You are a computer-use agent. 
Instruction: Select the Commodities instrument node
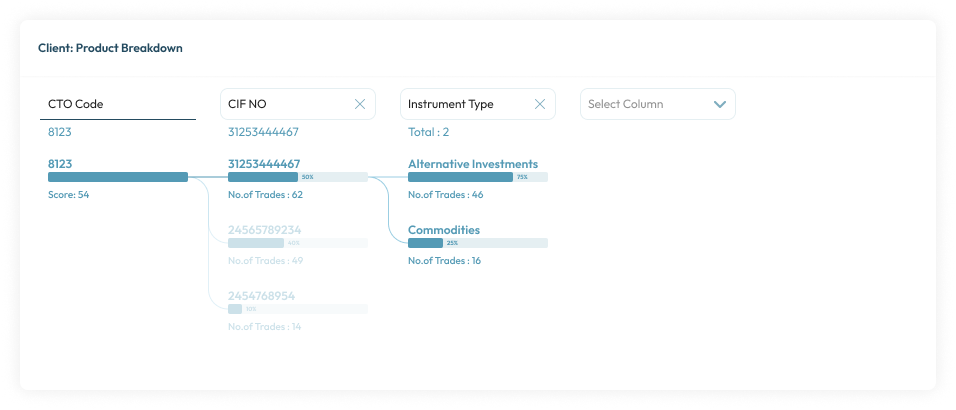[x=444, y=229]
